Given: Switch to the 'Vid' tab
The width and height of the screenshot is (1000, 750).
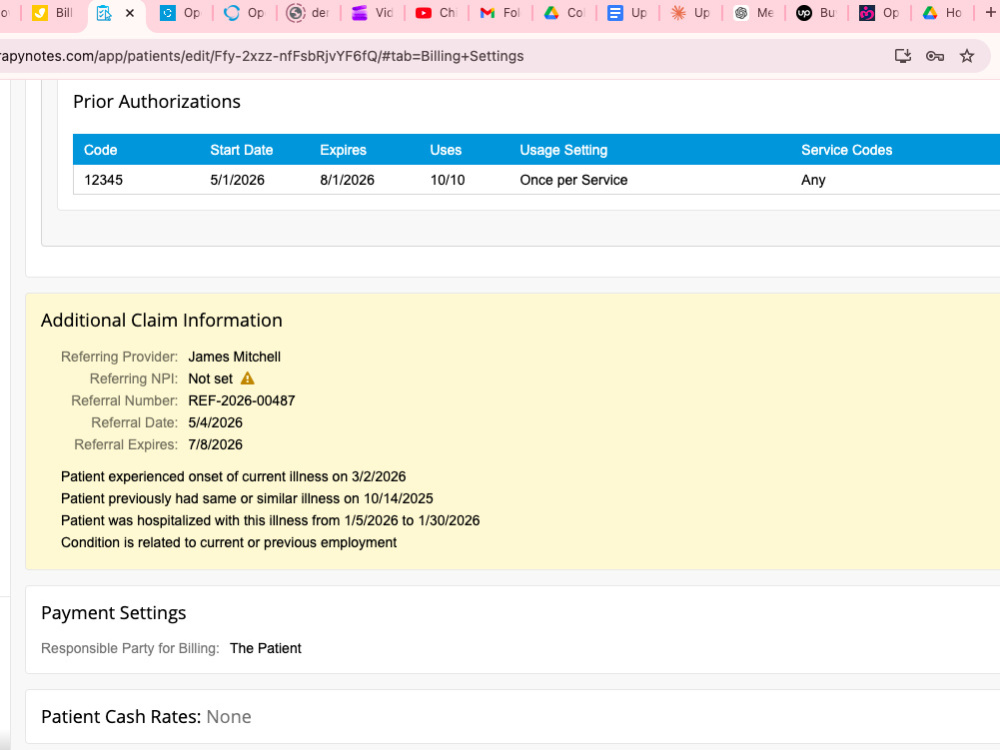Looking at the screenshot, I should 372,13.
